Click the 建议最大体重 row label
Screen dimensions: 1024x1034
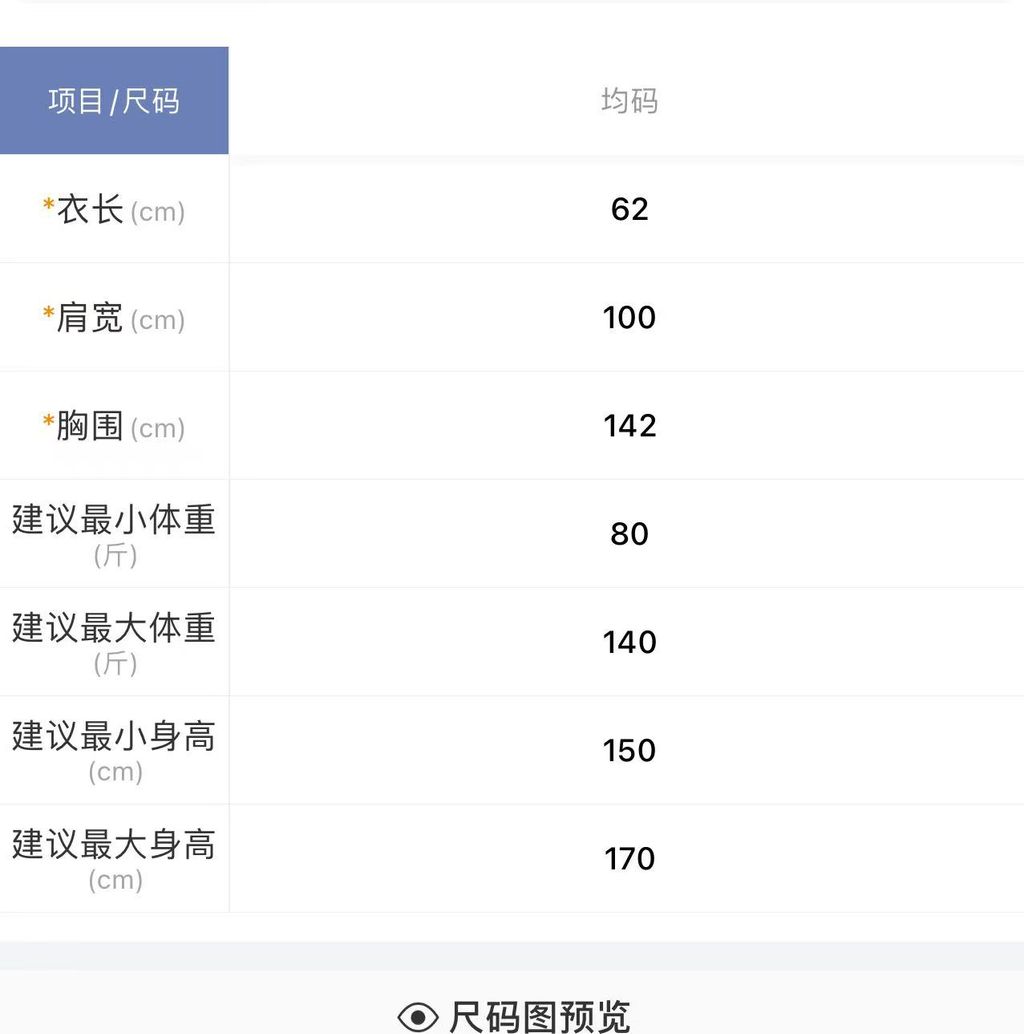pos(114,629)
